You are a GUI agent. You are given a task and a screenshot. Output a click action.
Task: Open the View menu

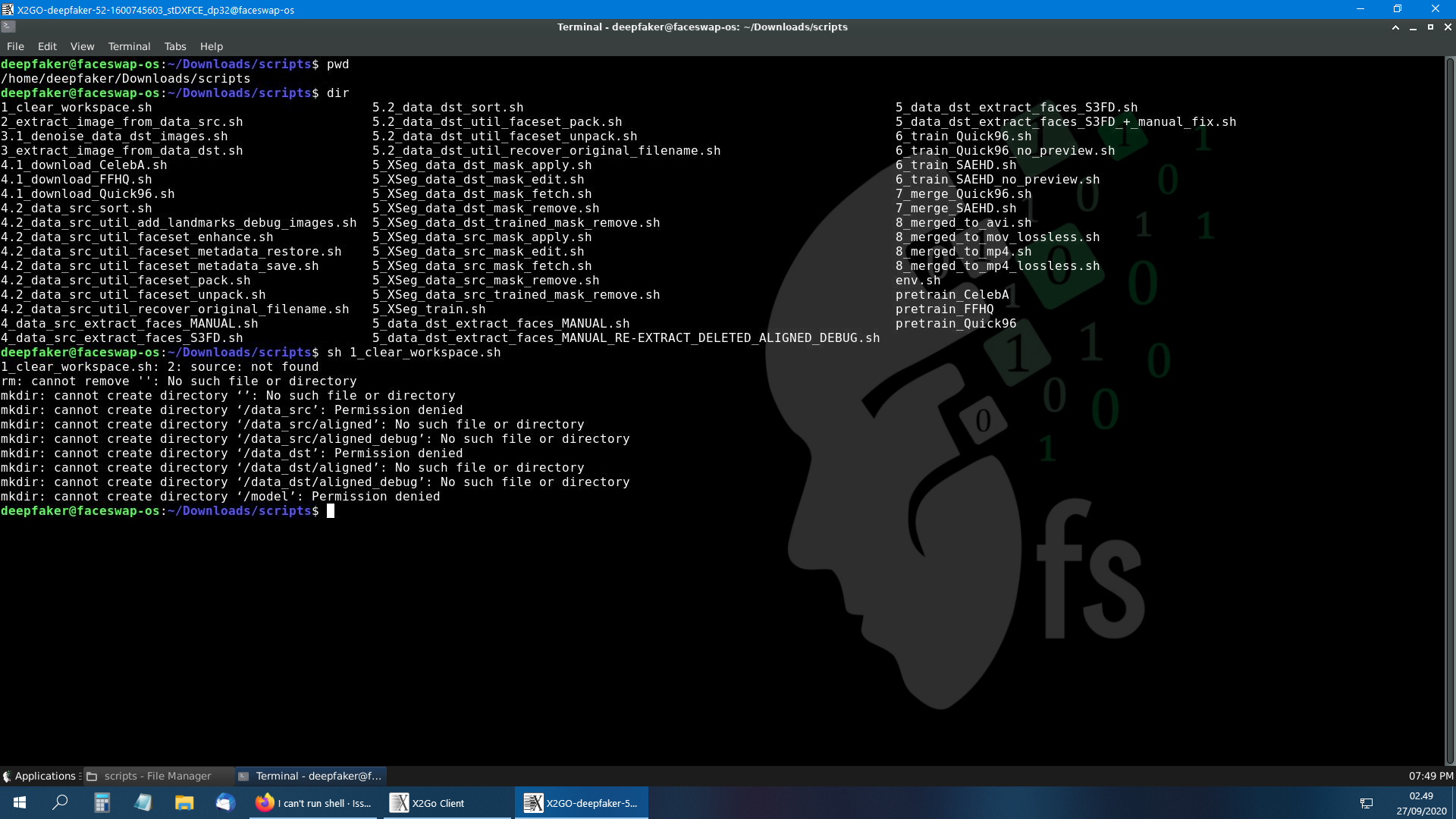[82, 46]
